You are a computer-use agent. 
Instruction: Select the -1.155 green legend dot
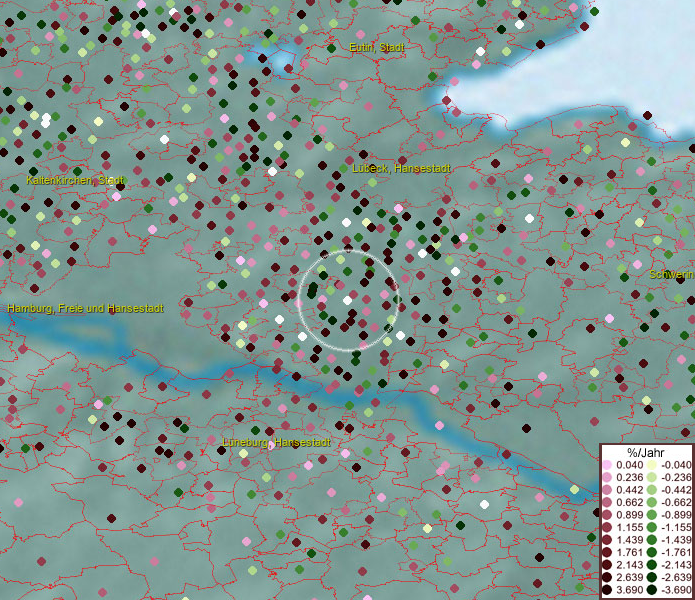(x=652, y=527)
